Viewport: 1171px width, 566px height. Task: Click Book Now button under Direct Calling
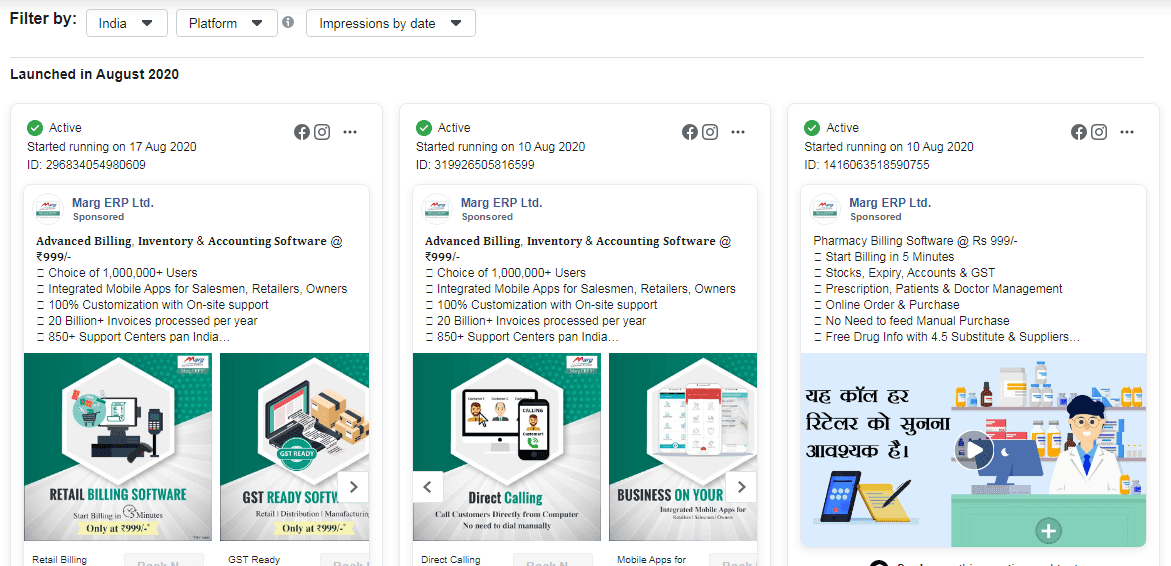(553, 562)
